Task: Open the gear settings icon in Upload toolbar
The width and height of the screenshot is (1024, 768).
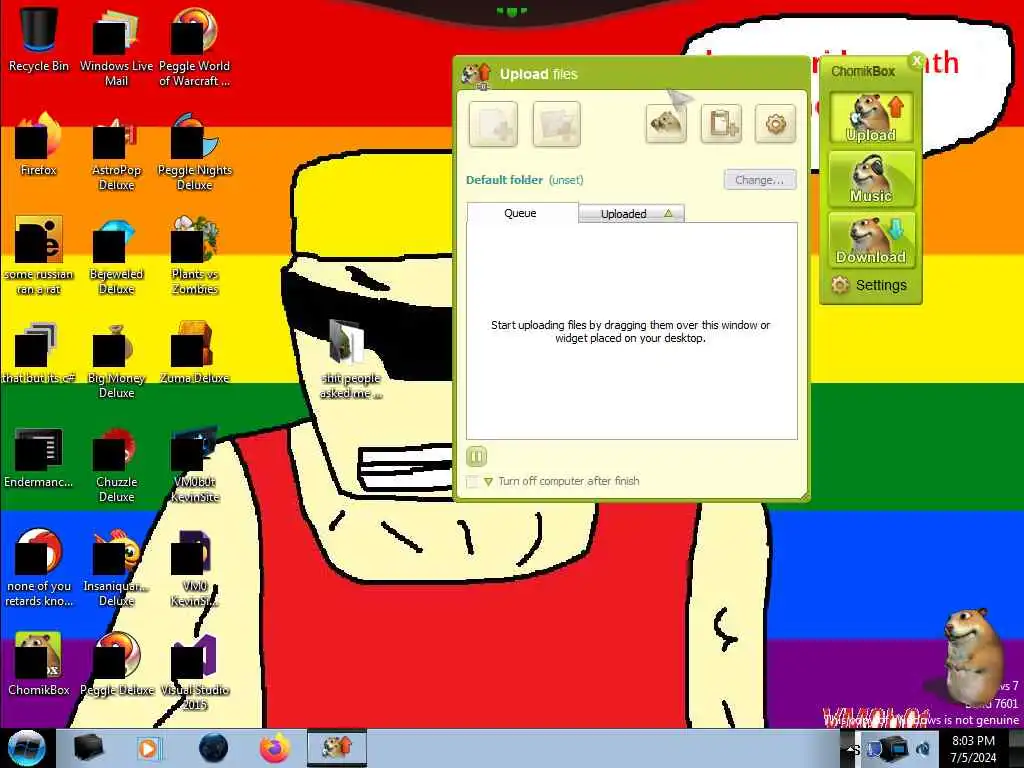Action: click(x=775, y=123)
